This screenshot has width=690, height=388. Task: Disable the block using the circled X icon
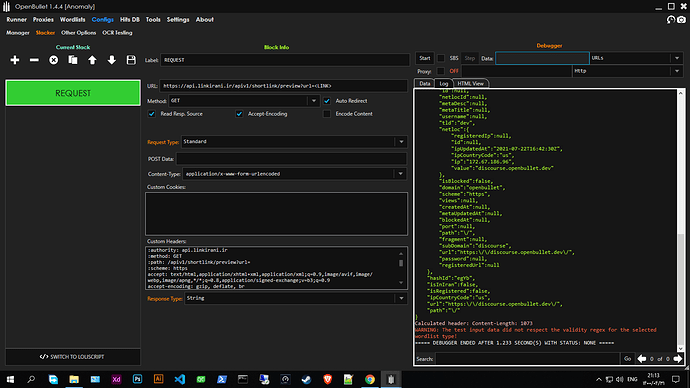pos(53,60)
